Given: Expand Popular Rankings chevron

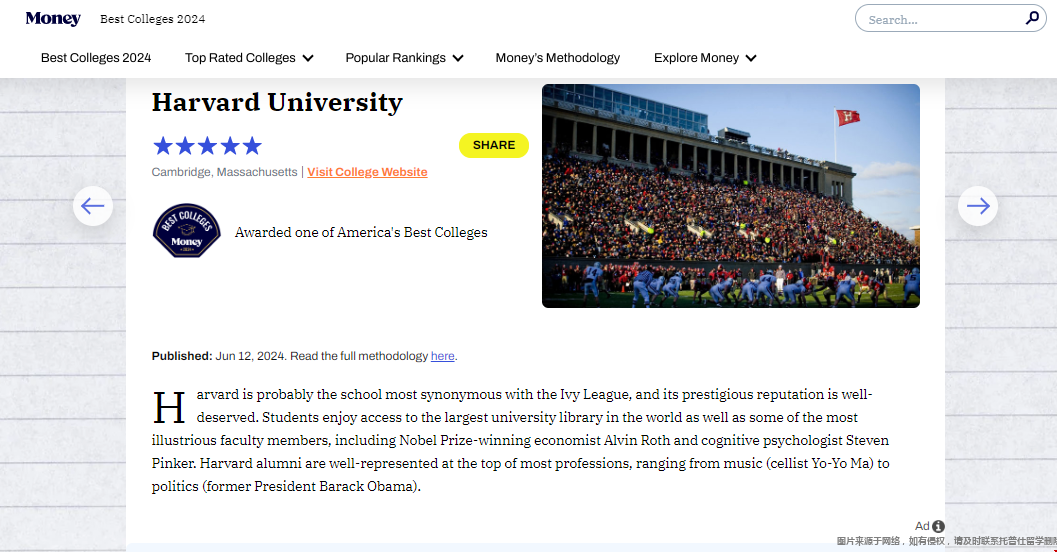Looking at the screenshot, I should coord(458,59).
